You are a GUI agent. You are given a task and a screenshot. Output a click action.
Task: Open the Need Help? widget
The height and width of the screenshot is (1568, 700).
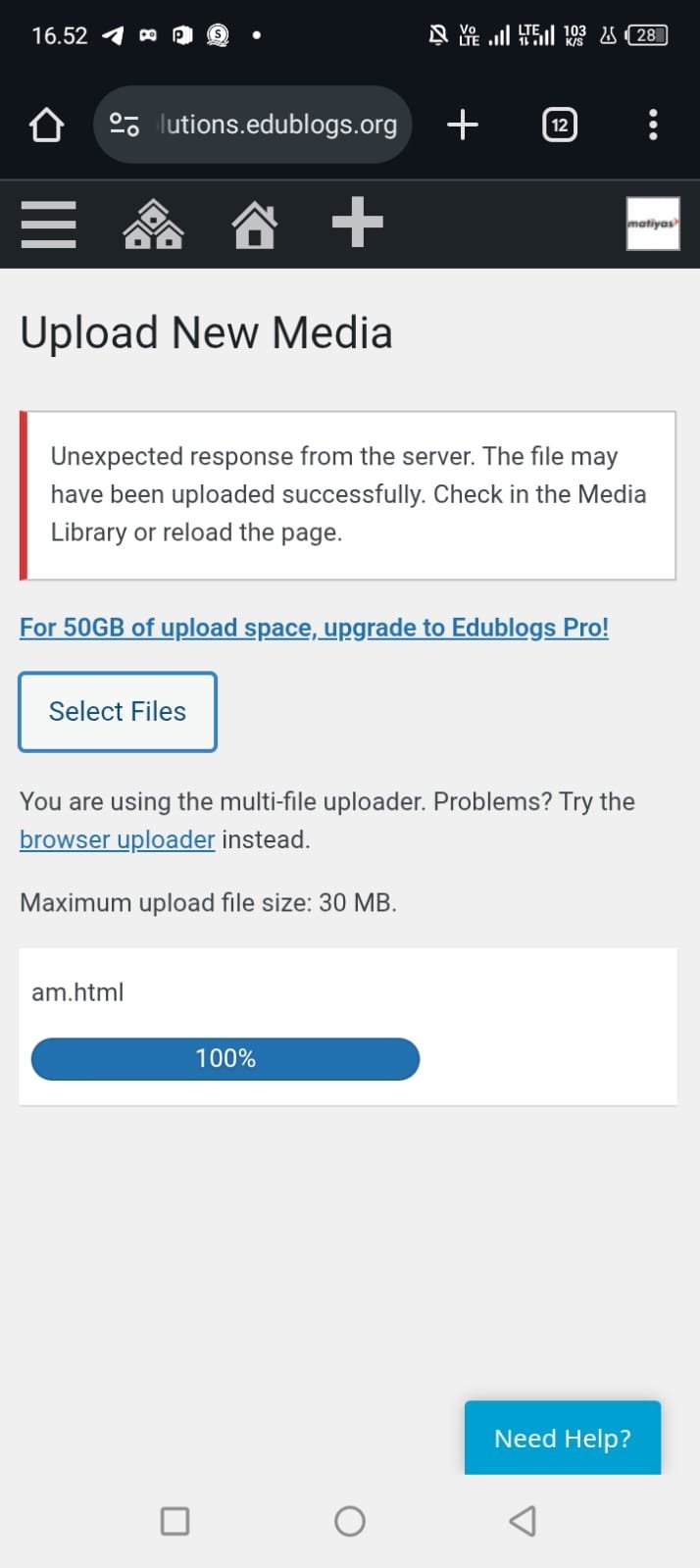click(x=563, y=1438)
